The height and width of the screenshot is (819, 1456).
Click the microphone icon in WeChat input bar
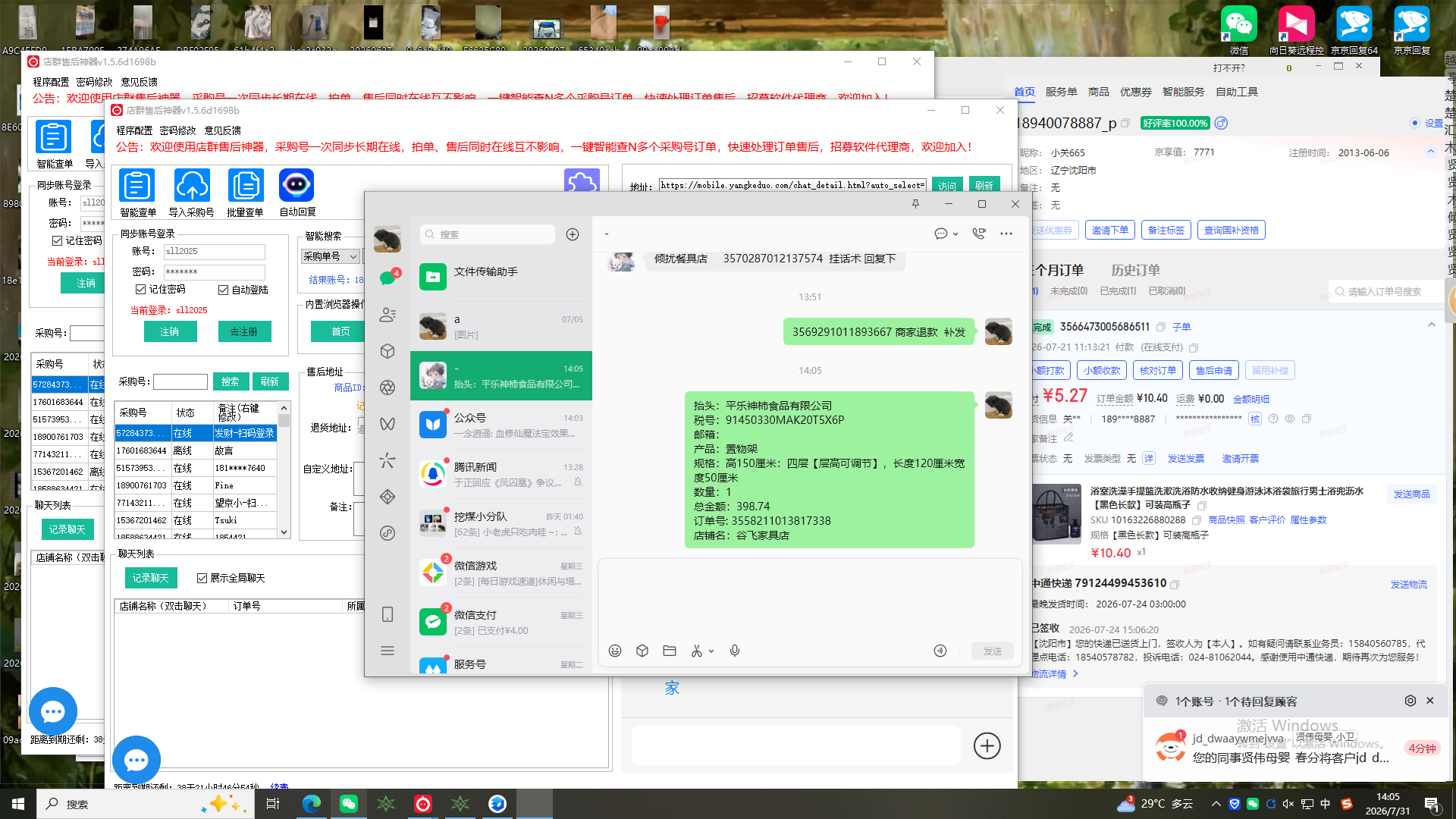coord(735,651)
